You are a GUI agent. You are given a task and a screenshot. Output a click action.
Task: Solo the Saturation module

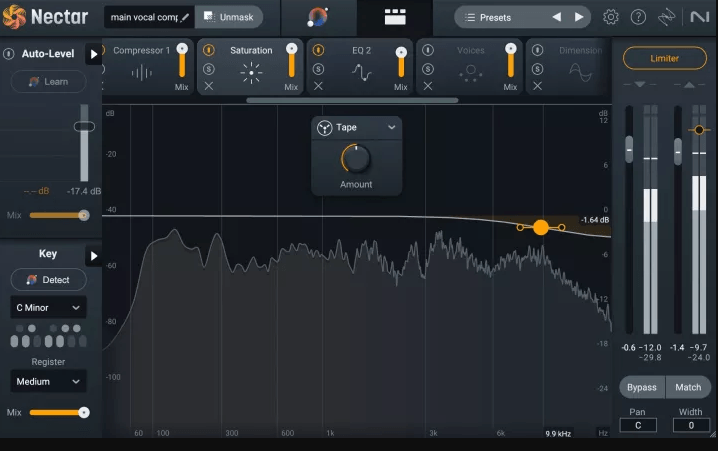tap(209, 69)
